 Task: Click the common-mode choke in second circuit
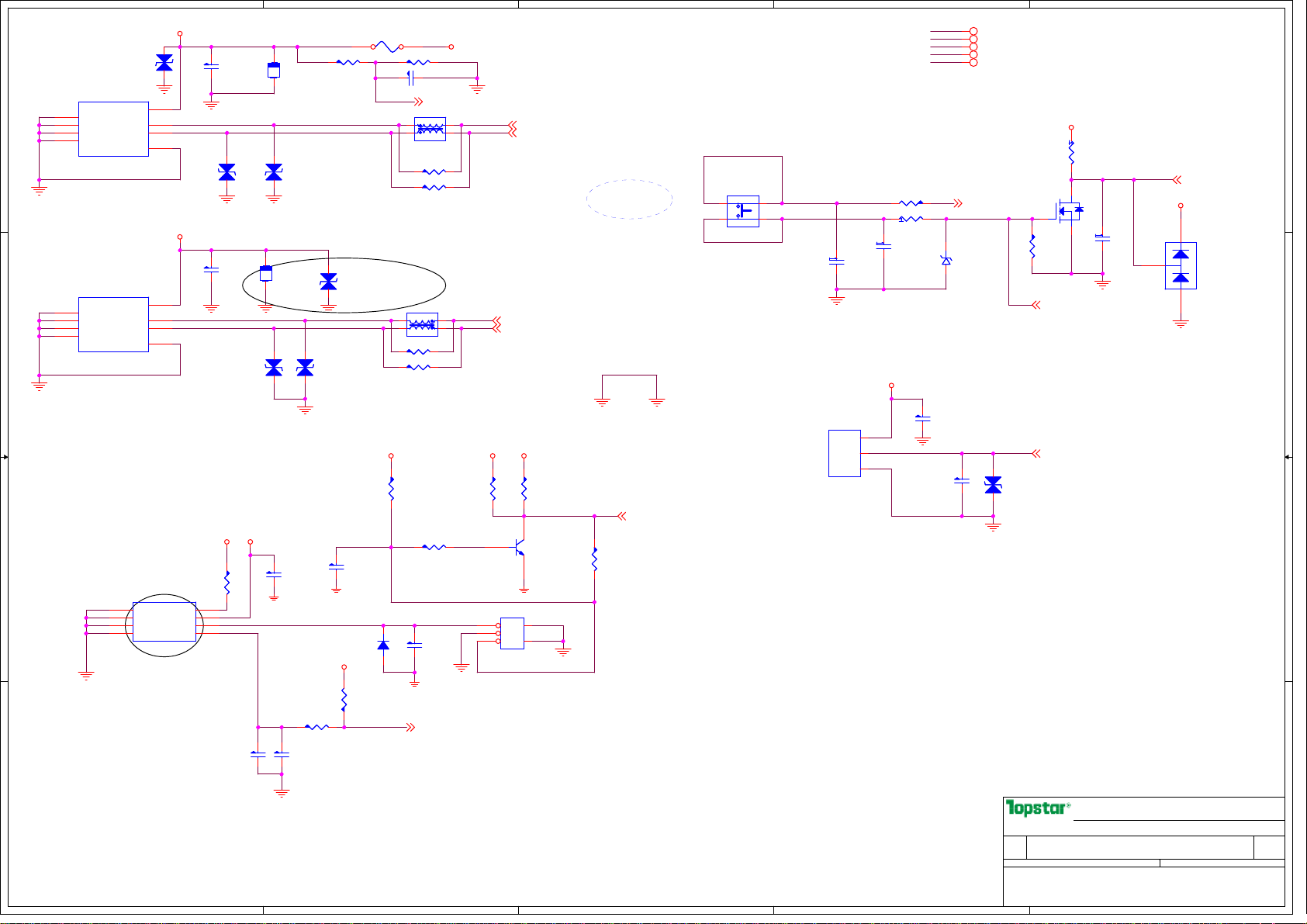(x=422, y=324)
